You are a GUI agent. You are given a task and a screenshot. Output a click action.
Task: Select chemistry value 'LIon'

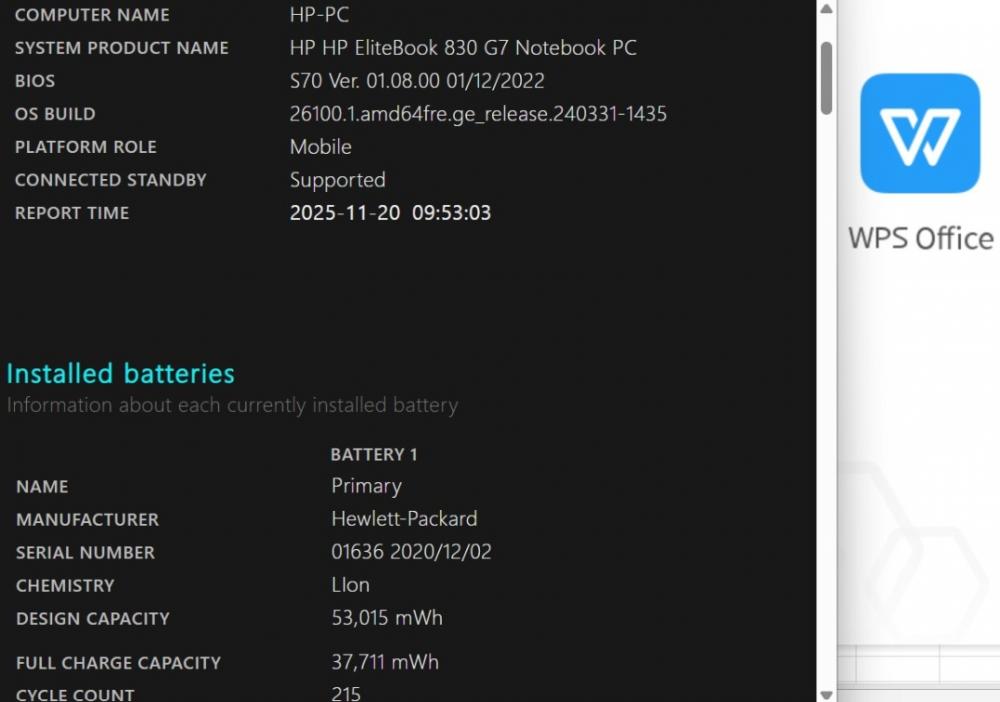point(351,585)
